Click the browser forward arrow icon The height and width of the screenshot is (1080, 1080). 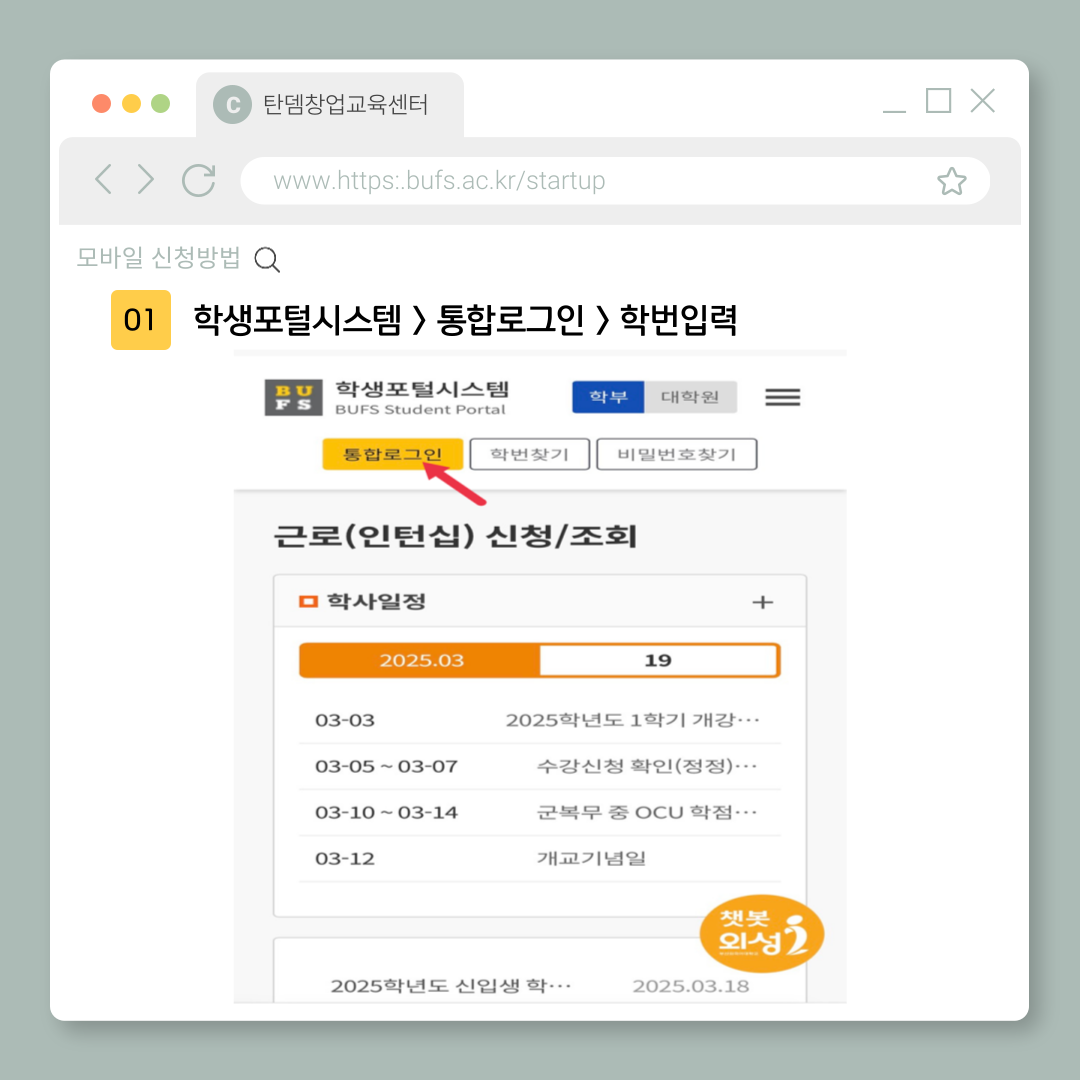146,180
